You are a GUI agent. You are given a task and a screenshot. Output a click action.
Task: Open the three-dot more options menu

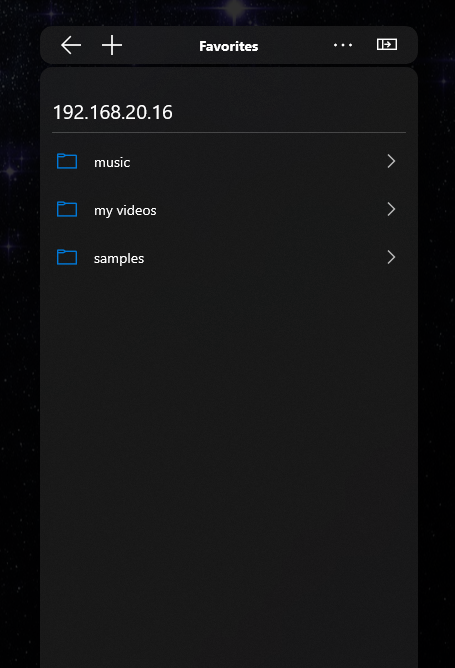pos(343,45)
